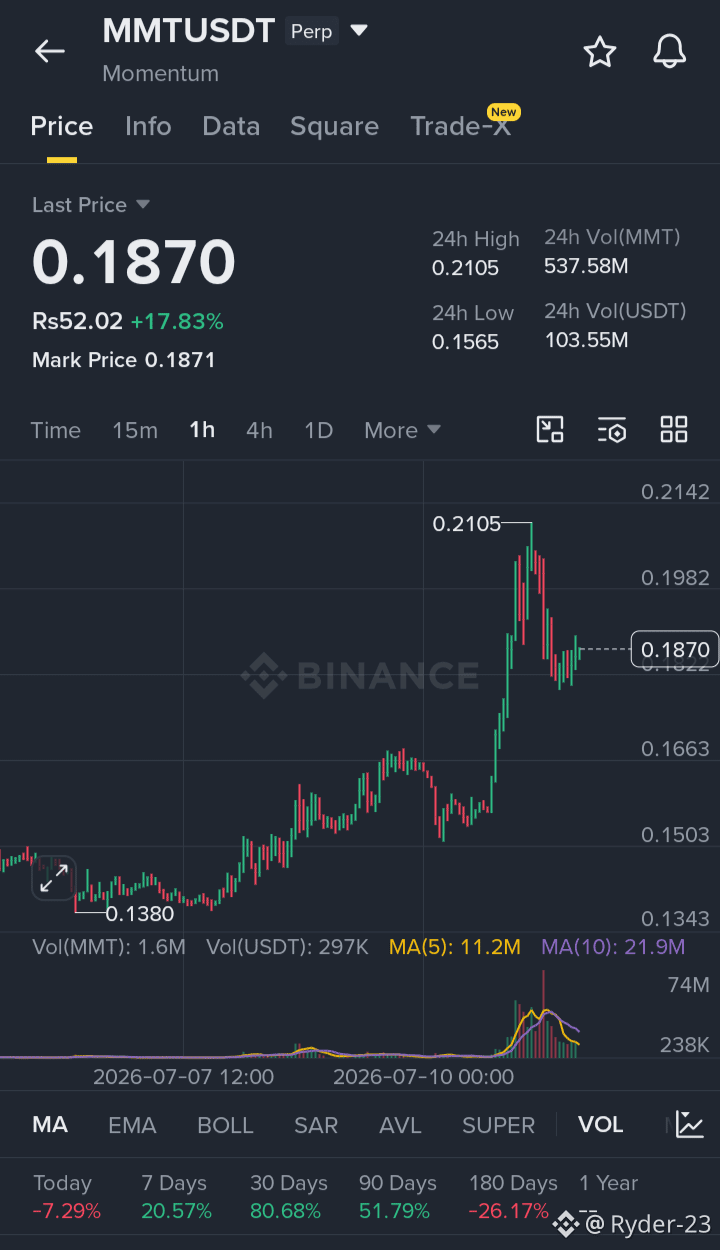Click the 90 Days 51.79% performance
Image resolution: width=720 pixels, height=1250 pixels.
point(397,1197)
